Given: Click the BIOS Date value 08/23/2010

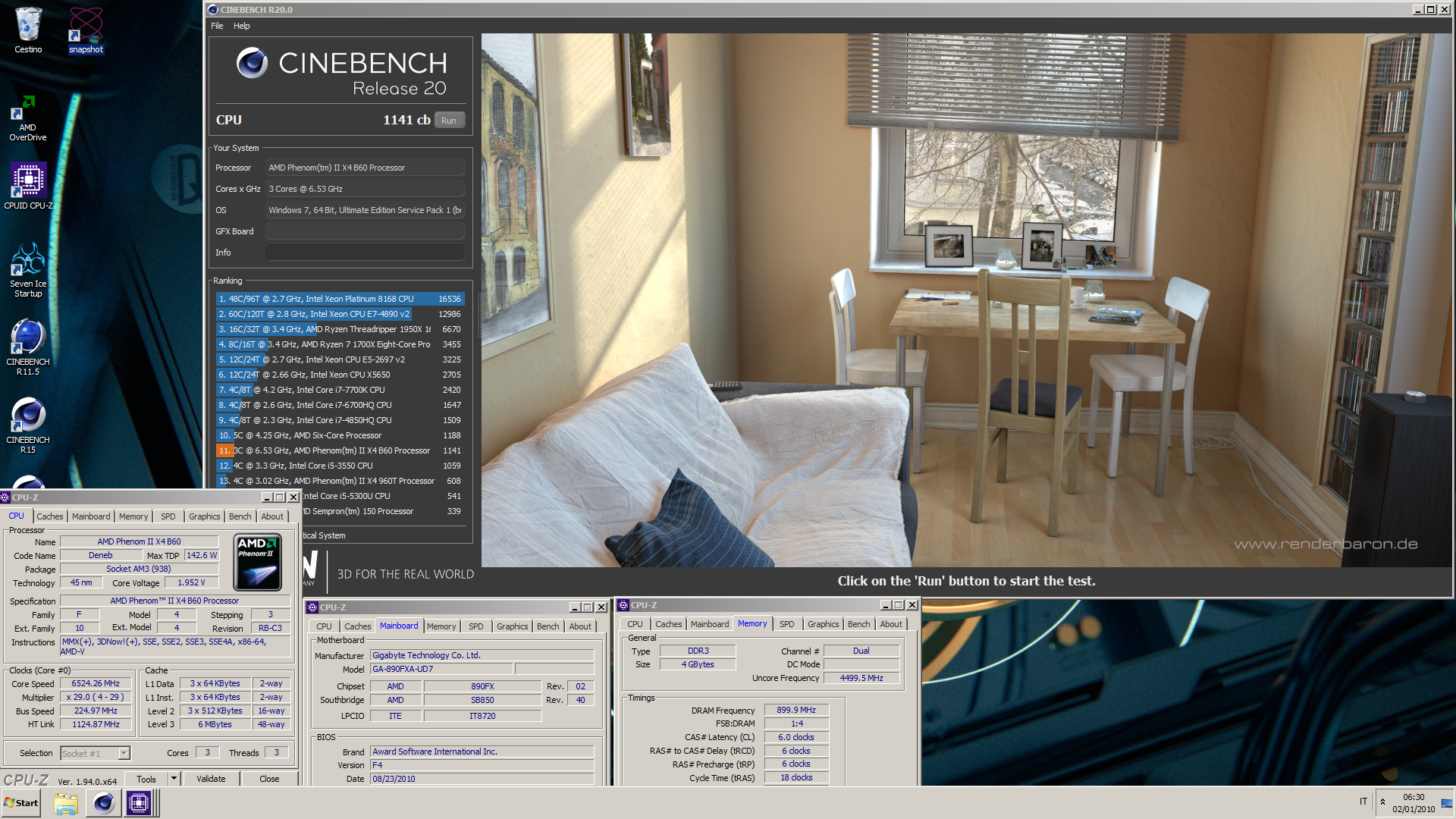Looking at the screenshot, I should click(x=482, y=779).
